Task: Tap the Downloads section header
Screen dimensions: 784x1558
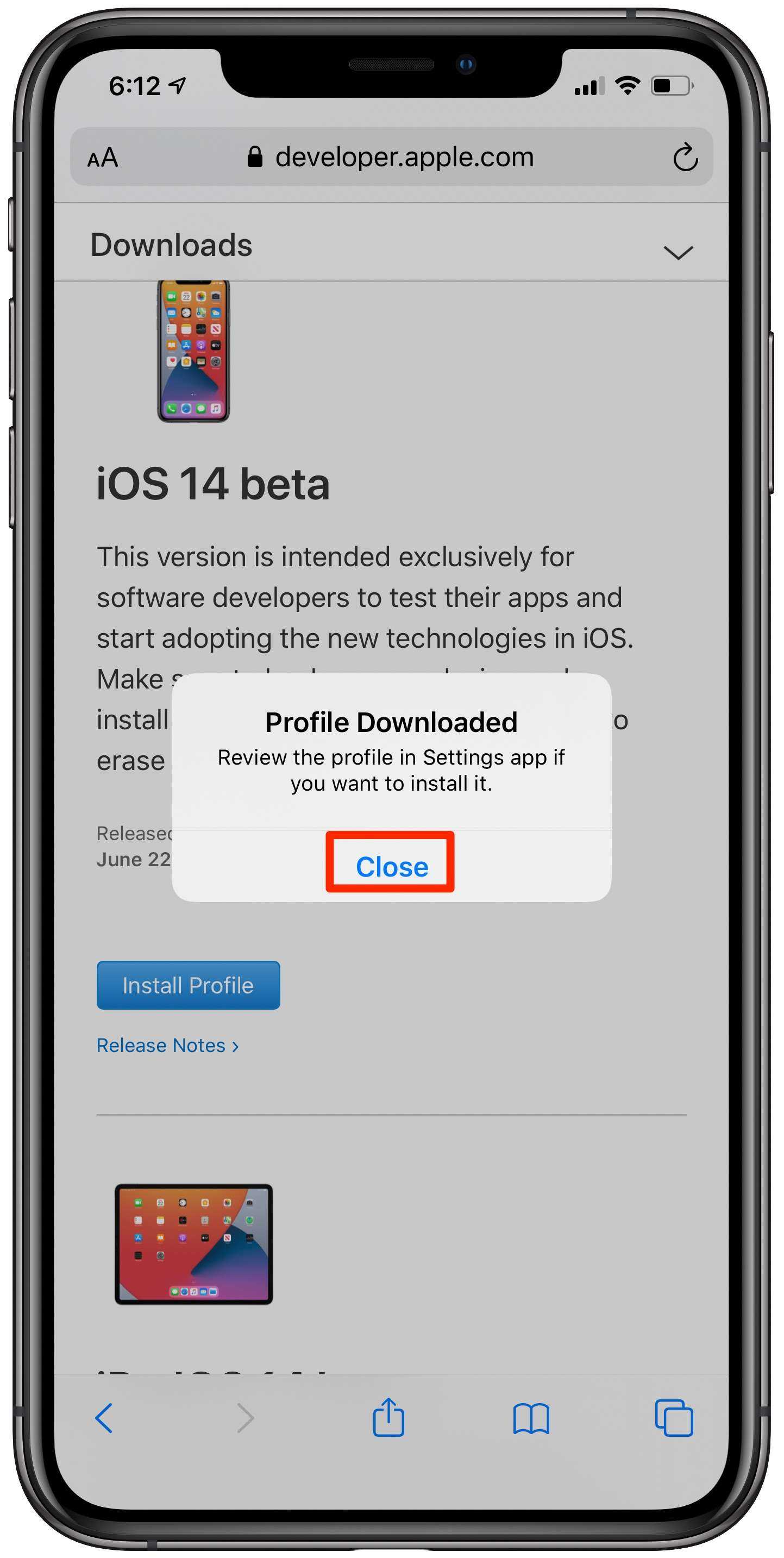Action: [171, 245]
